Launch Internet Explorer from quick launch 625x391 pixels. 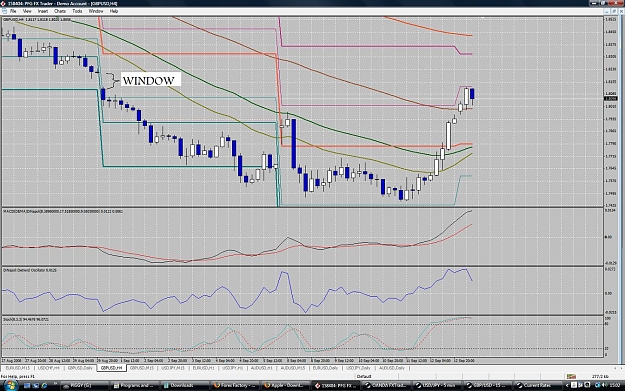click(44, 385)
